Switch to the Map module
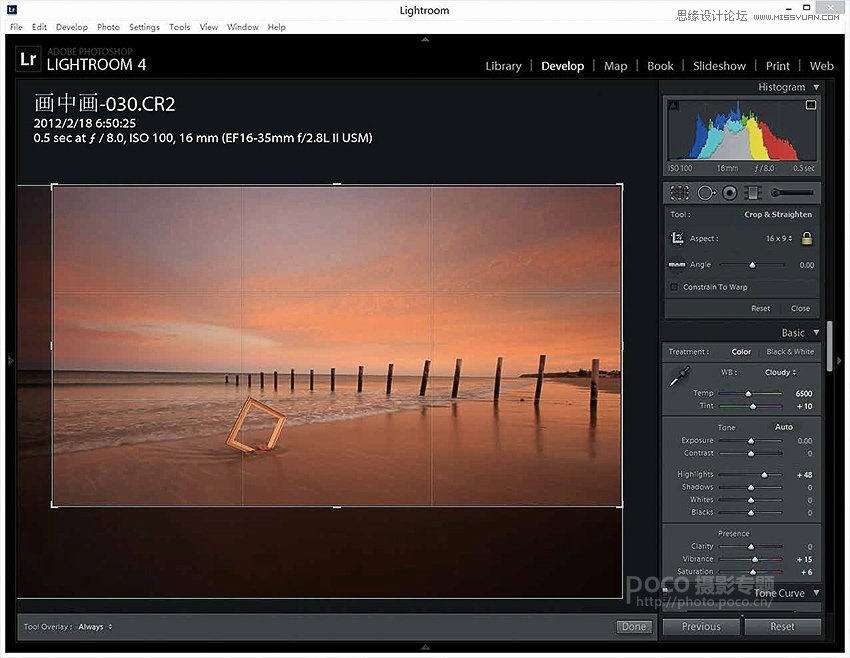 coord(615,66)
